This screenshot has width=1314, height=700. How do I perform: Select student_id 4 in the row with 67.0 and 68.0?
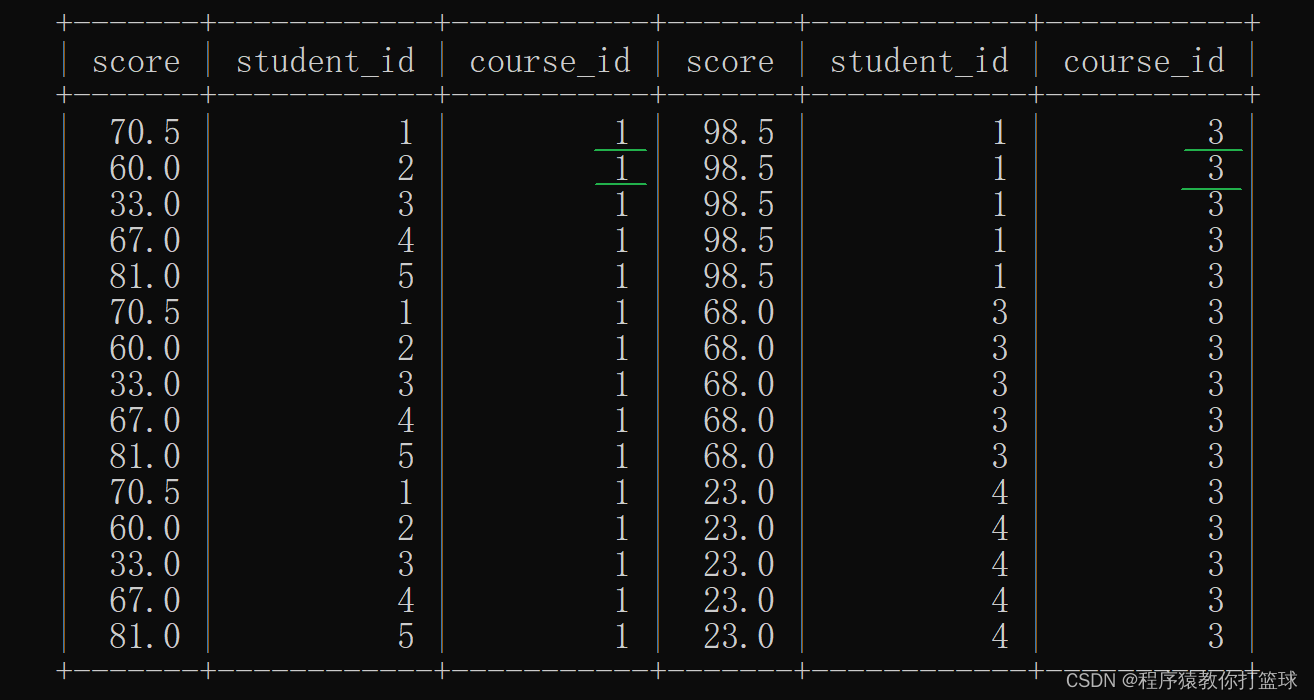405,421
